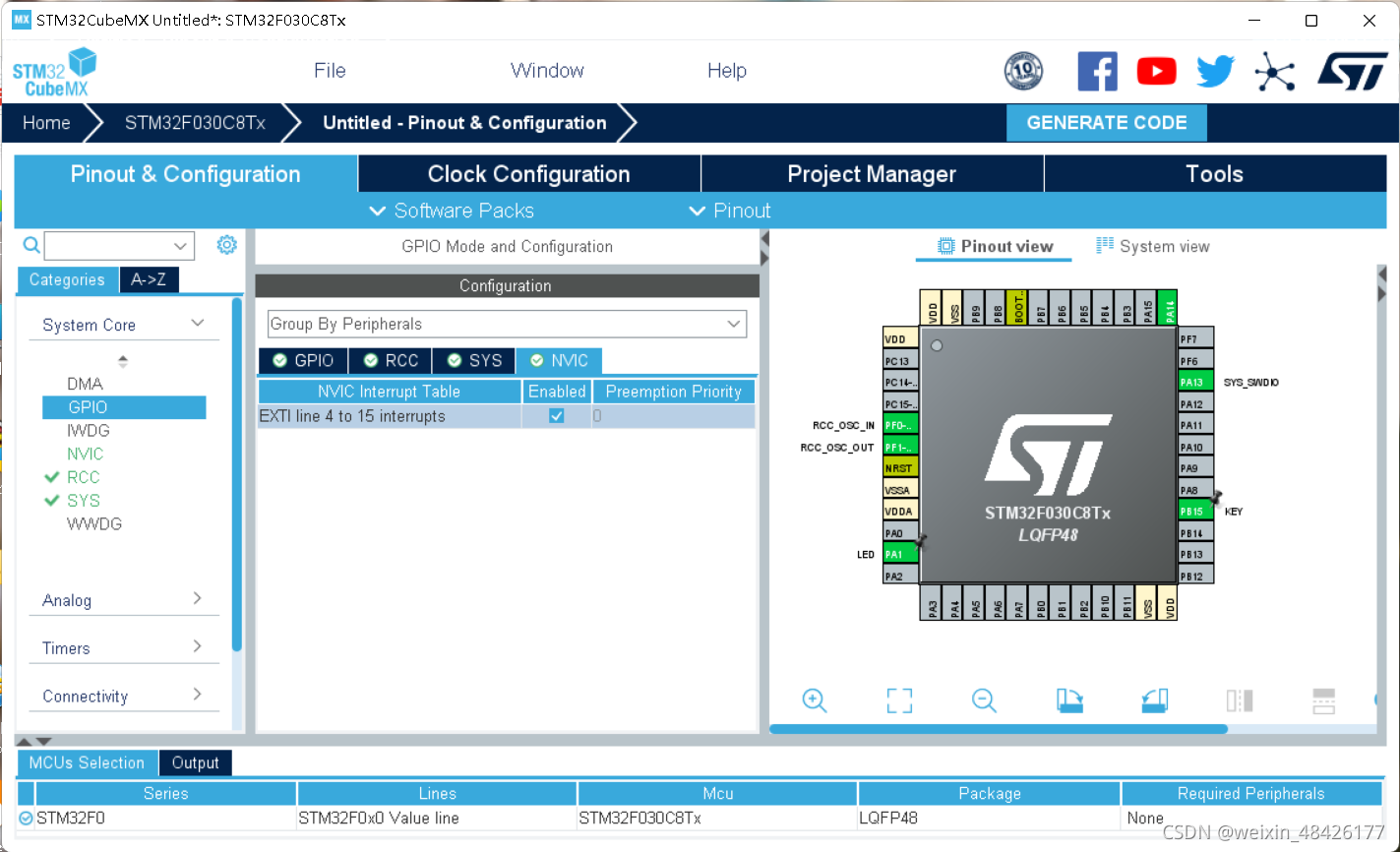The height and width of the screenshot is (852, 1400).
Task: Click the 10 years anniversary badge
Action: click(1023, 71)
